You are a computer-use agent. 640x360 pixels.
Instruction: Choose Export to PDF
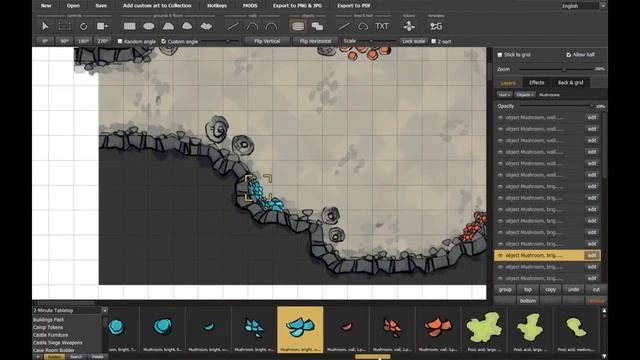(x=354, y=6)
